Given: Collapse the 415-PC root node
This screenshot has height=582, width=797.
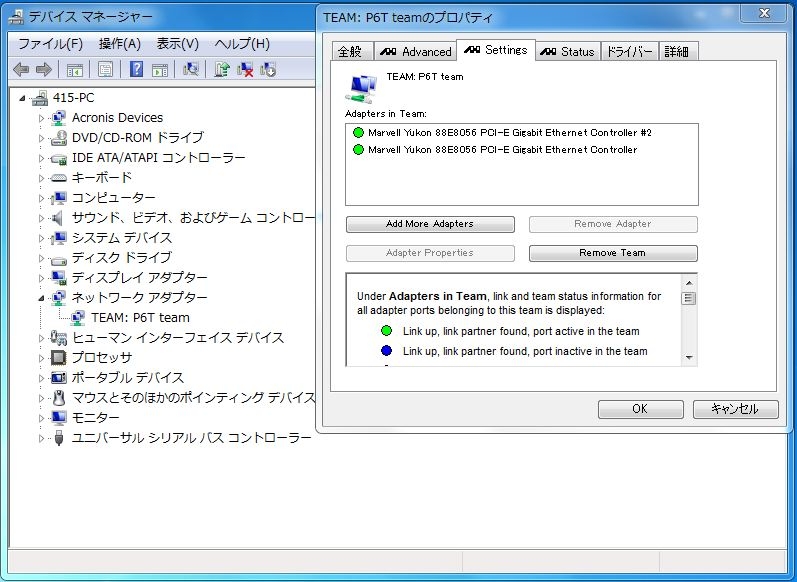Looking at the screenshot, I should point(22,98).
